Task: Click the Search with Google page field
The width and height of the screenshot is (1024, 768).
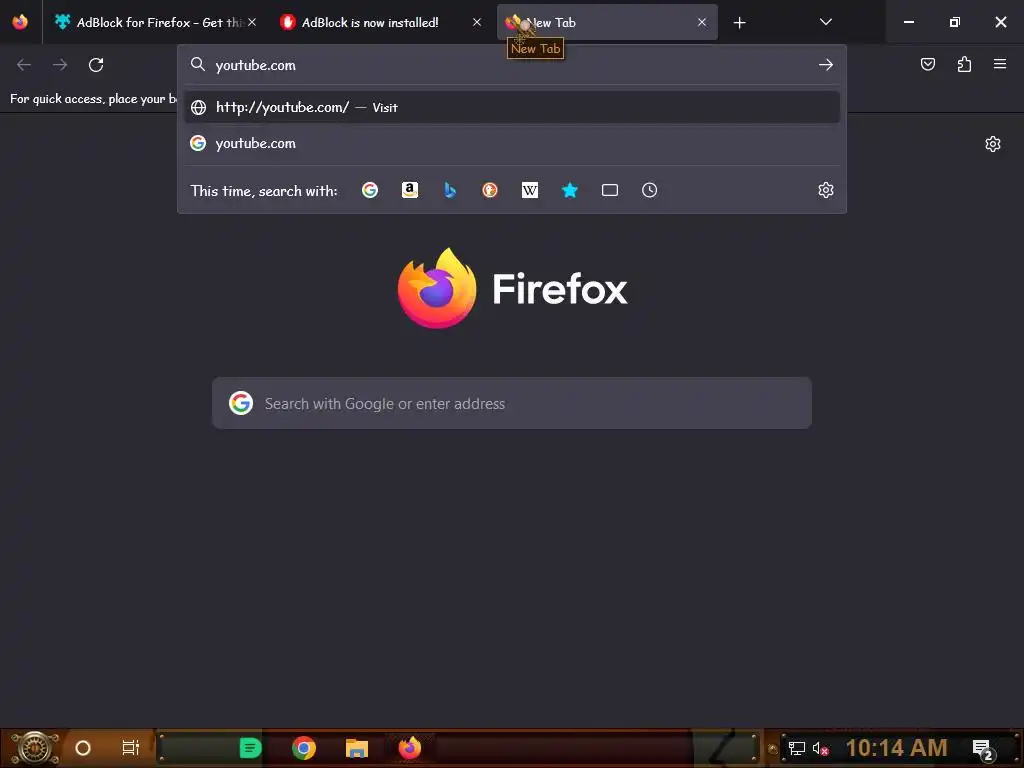Action: (x=512, y=403)
